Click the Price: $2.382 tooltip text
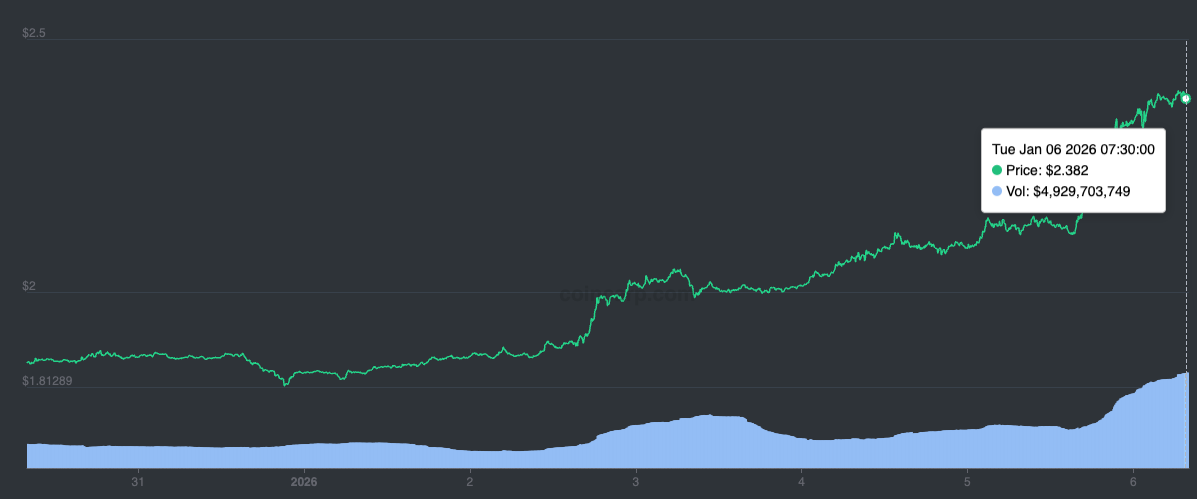1197x499 pixels. pos(1047,170)
